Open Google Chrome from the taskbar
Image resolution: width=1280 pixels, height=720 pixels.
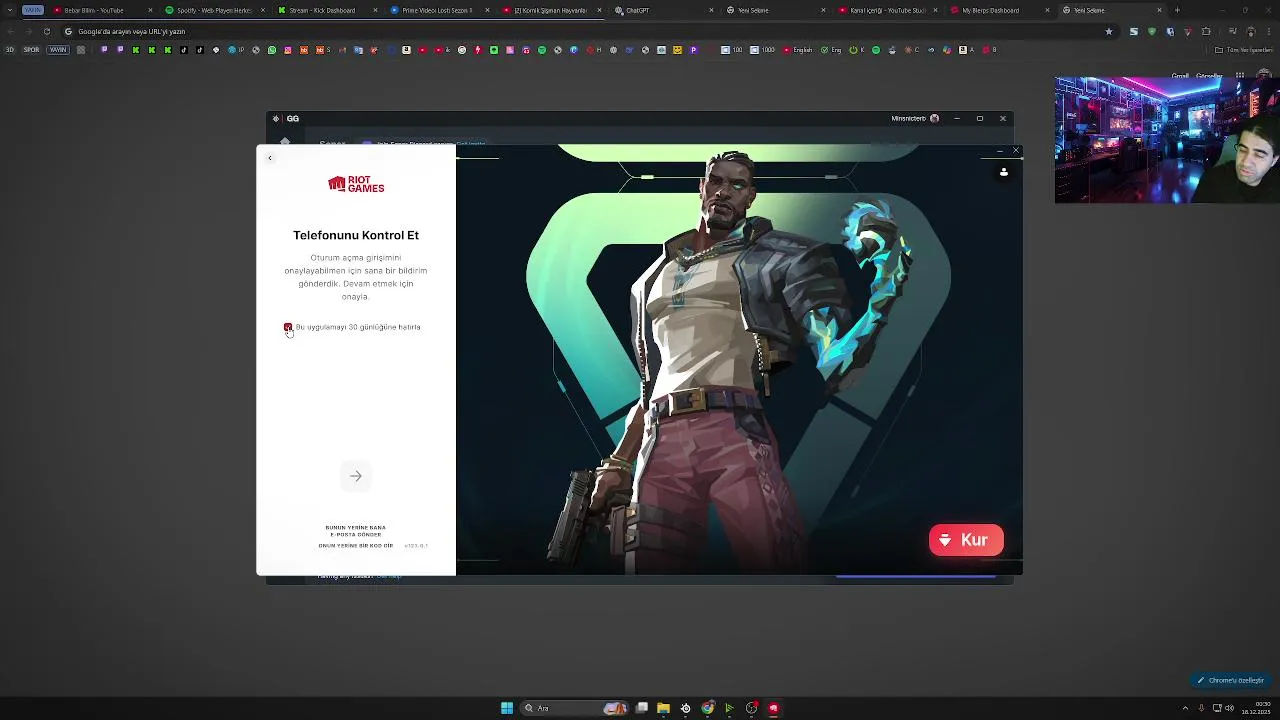(708, 708)
